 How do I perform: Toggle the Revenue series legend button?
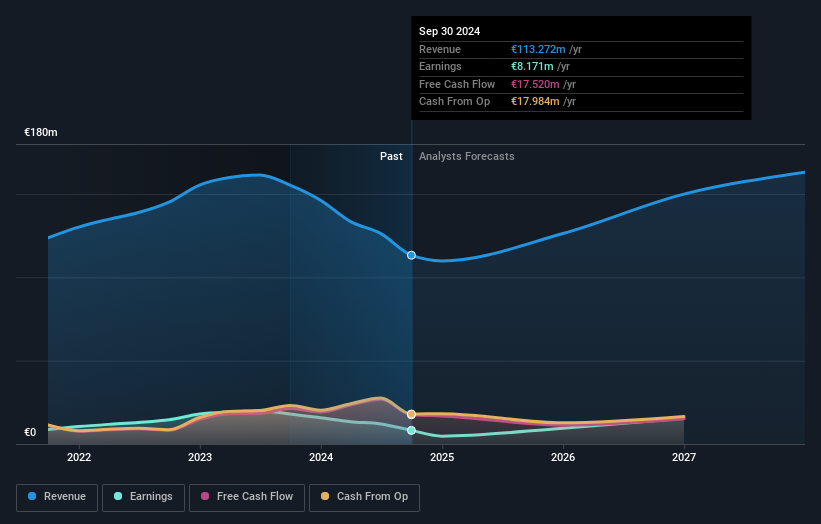57,496
